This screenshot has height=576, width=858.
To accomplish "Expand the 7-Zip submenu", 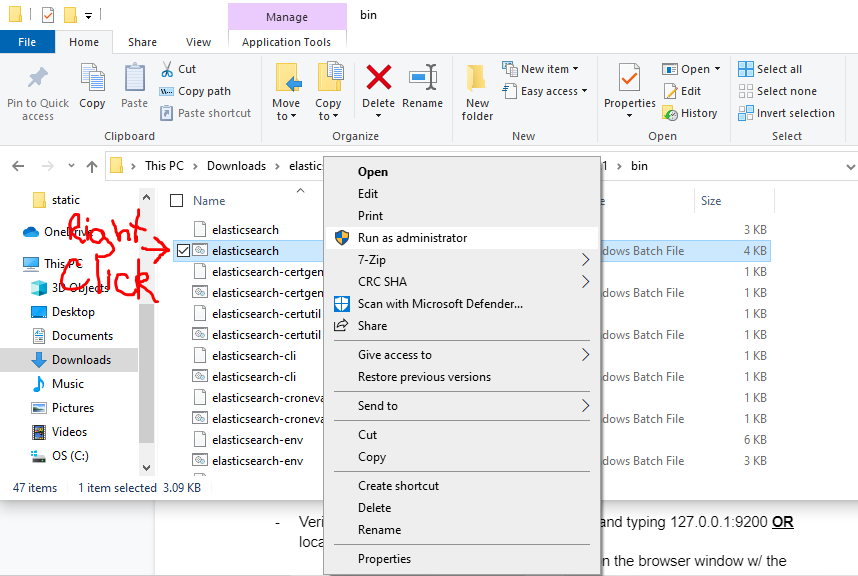I will tap(585, 260).
